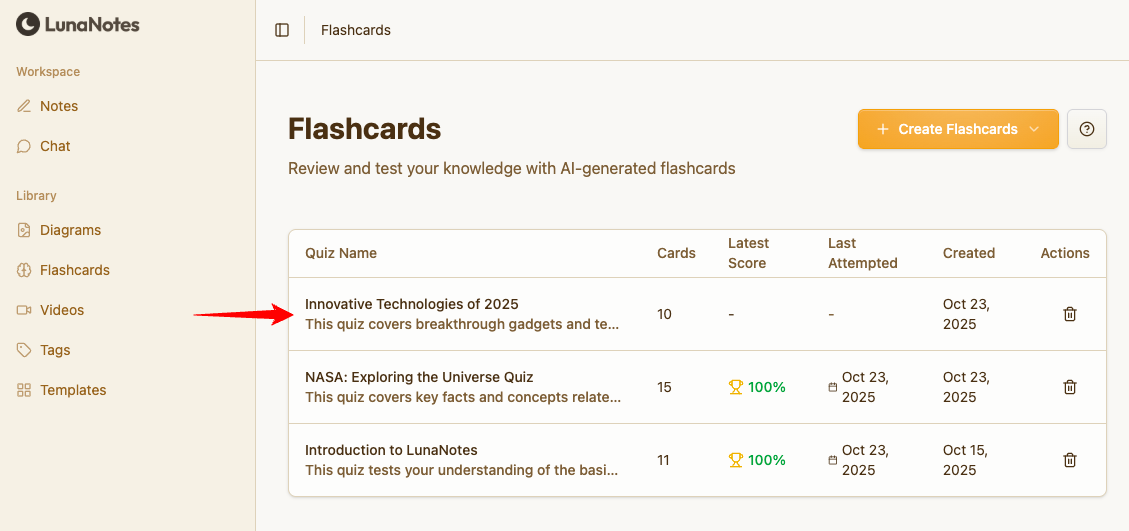Toggle the sidebar panel icon
Image resolution: width=1129 pixels, height=531 pixels.
(x=282, y=30)
